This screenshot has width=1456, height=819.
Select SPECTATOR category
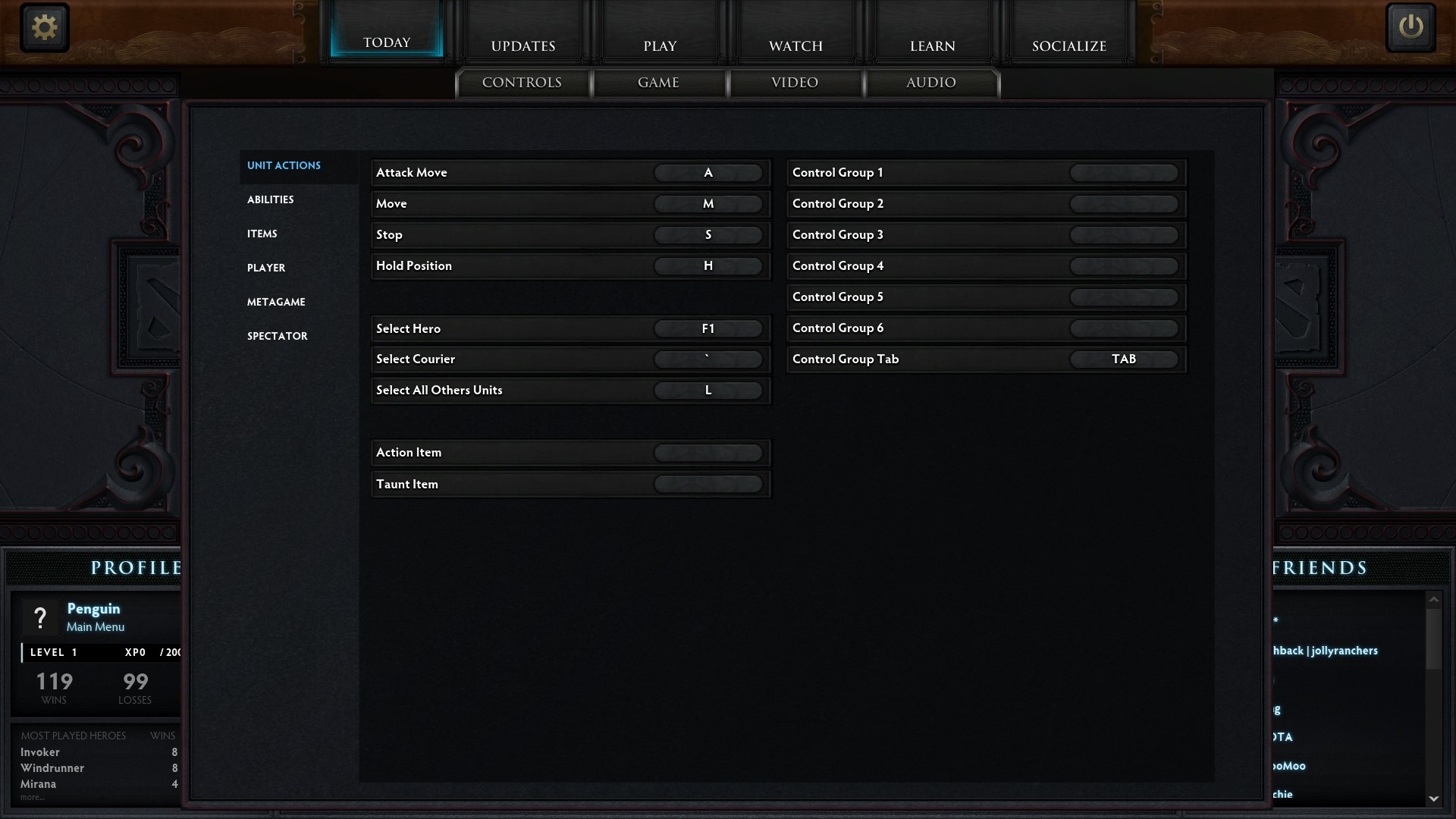pos(277,336)
